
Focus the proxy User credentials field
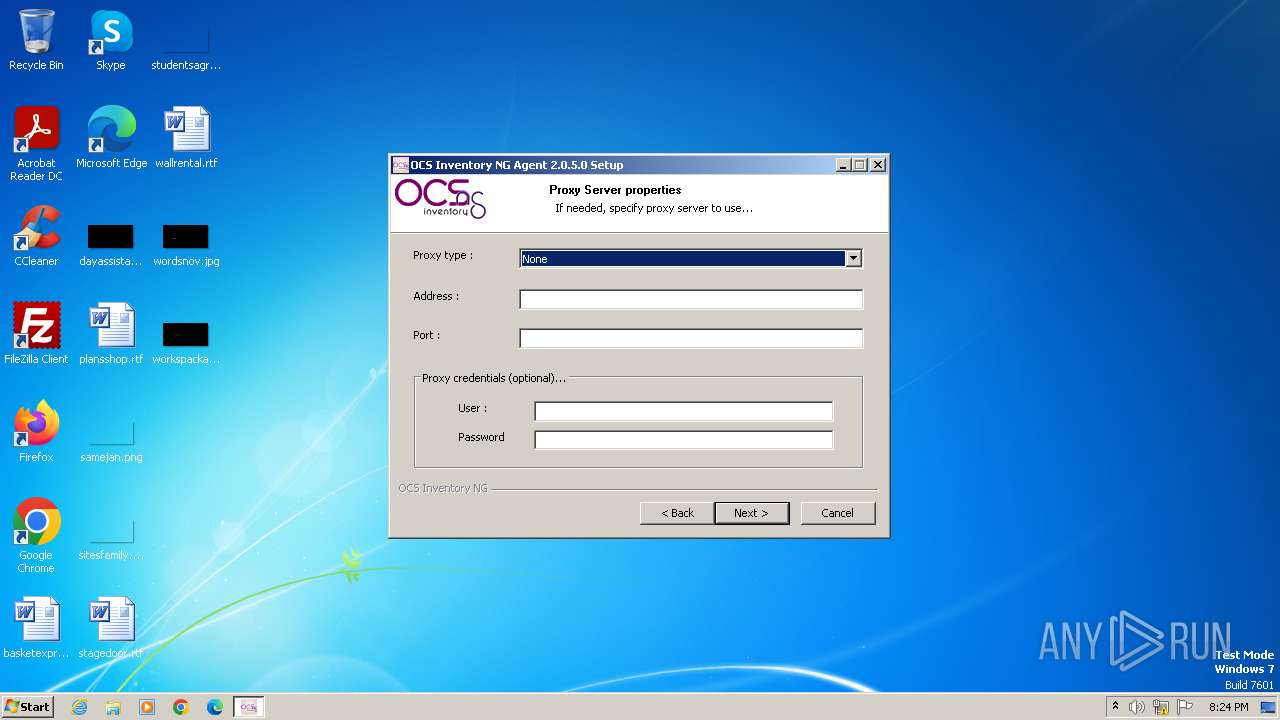click(683, 411)
